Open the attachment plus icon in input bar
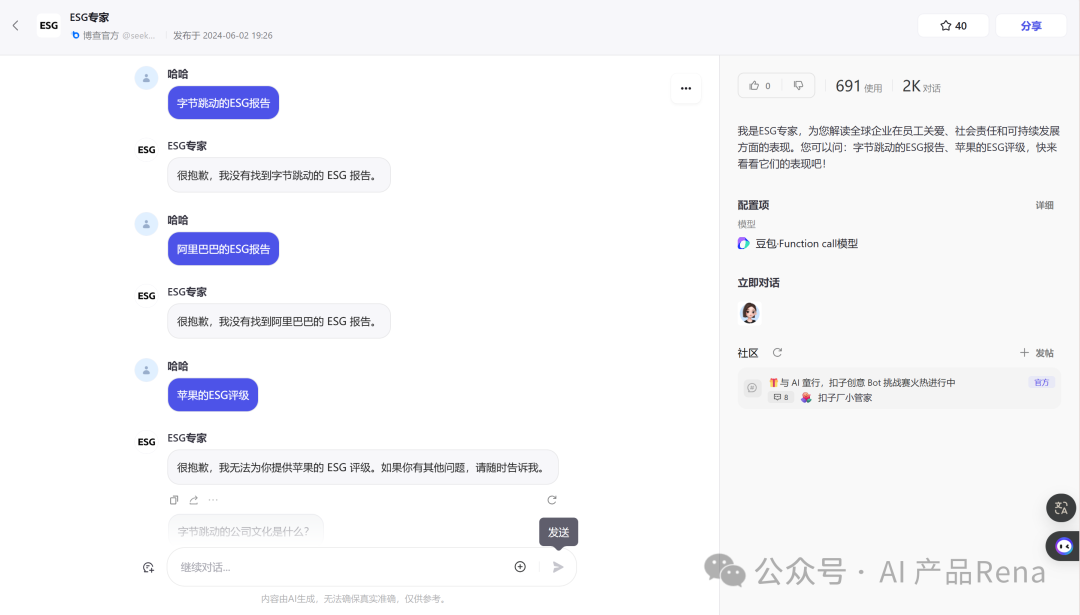 click(x=520, y=566)
